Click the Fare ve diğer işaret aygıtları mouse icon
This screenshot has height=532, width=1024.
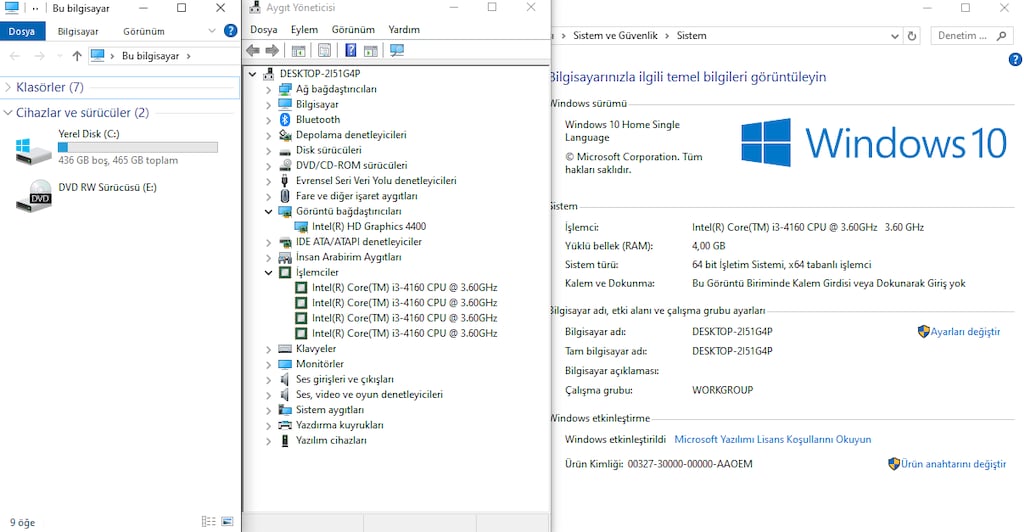[x=285, y=196]
